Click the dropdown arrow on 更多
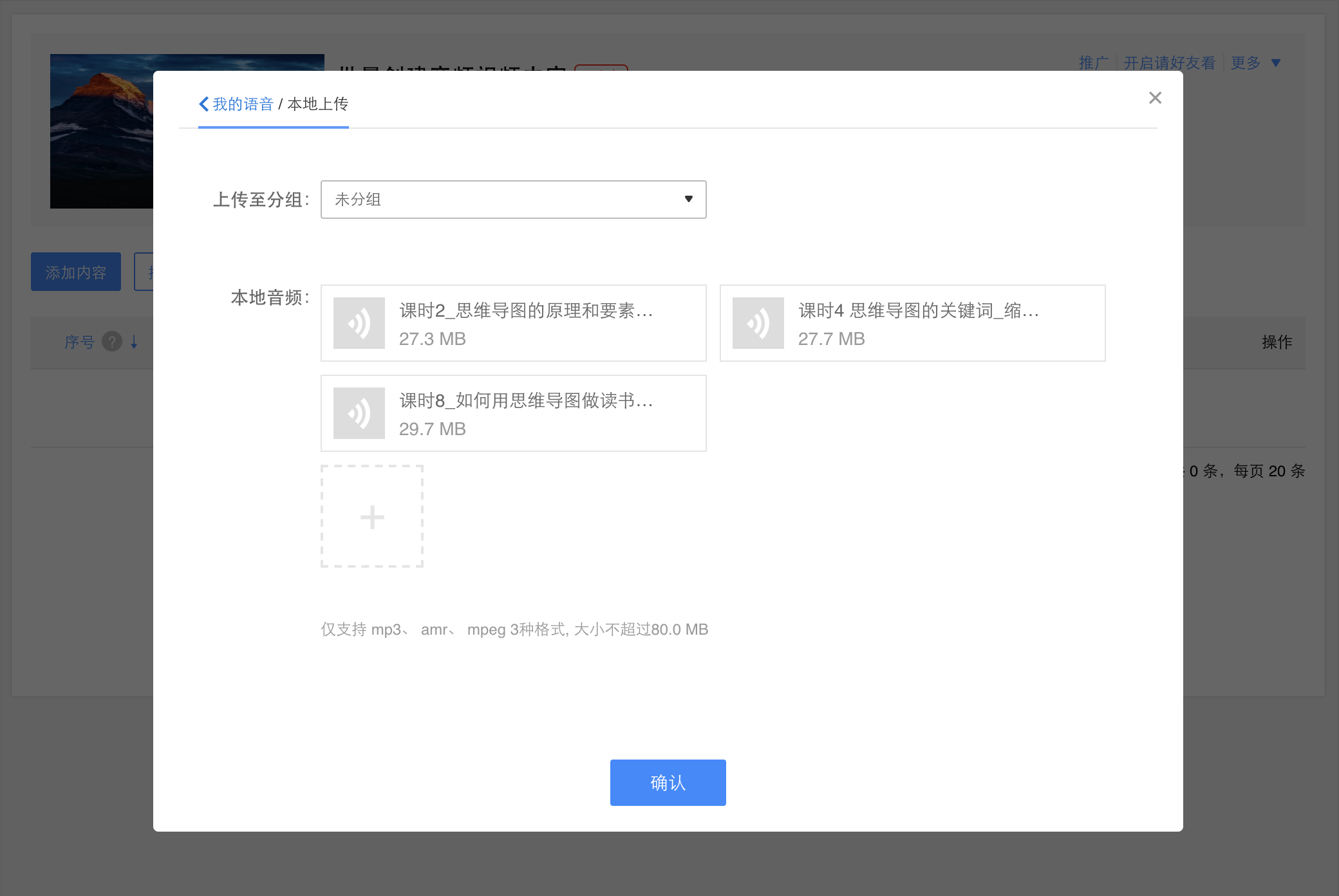This screenshot has width=1339, height=896. (1277, 62)
